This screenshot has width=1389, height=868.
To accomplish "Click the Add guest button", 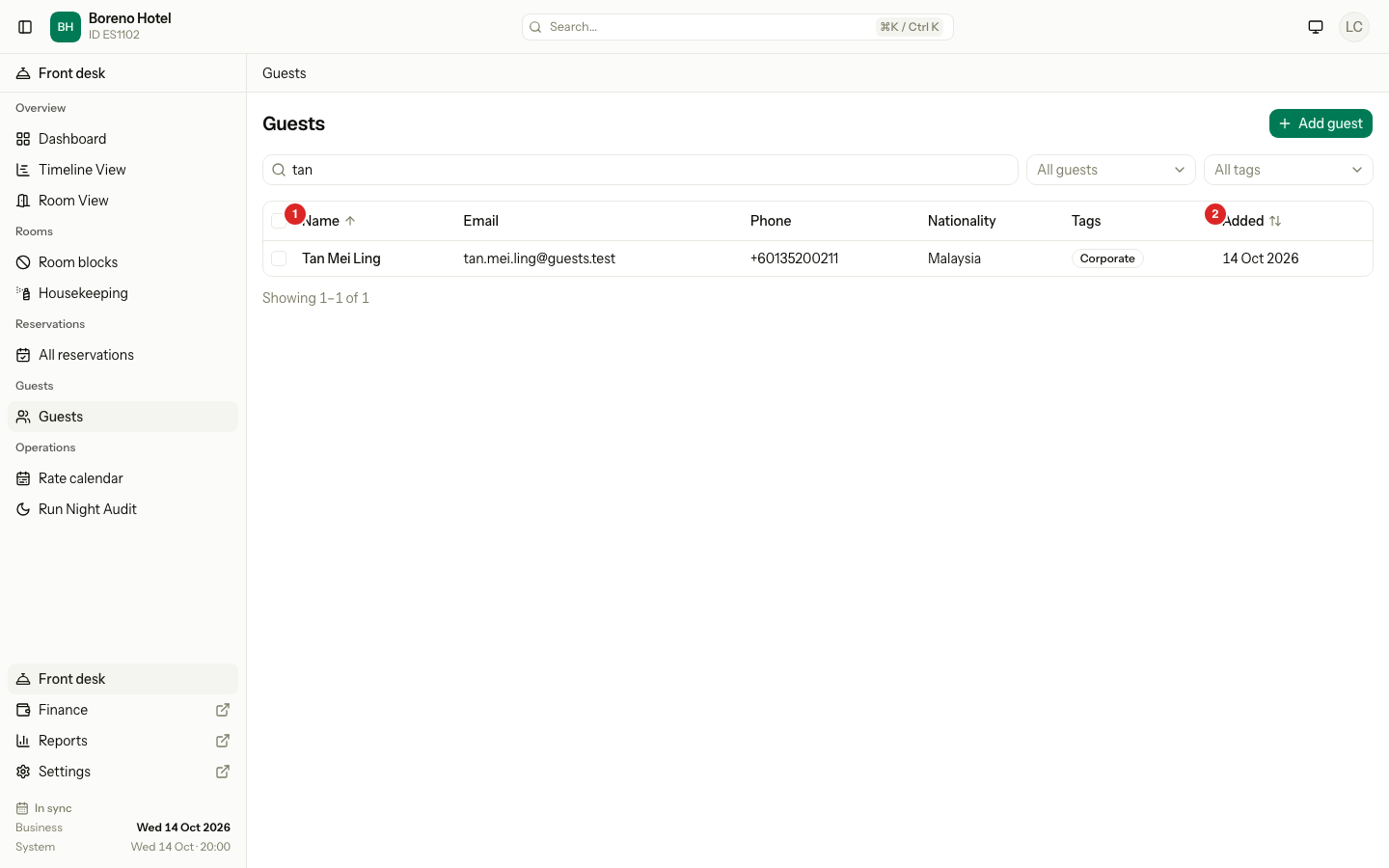I will [1321, 123].
